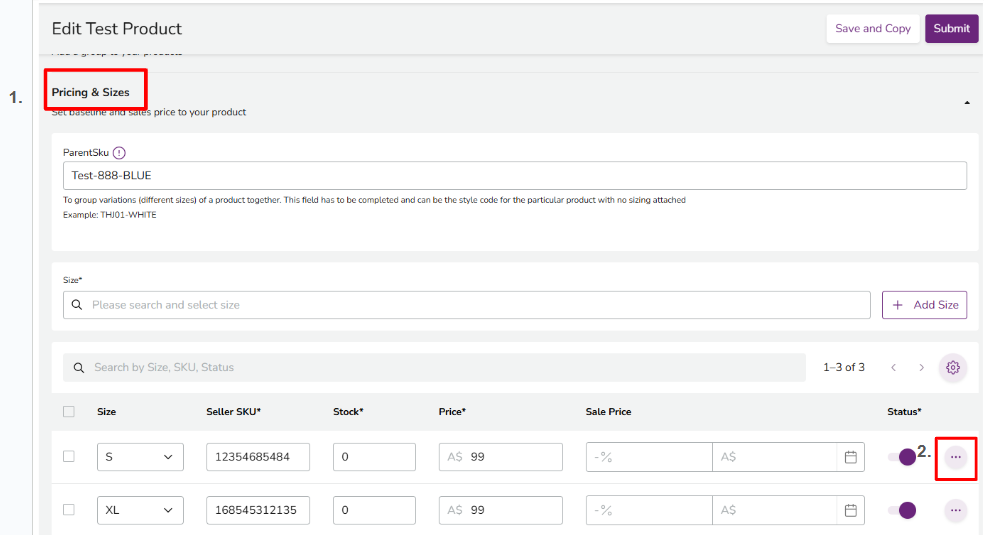Open table settings gear icon
984x535 pixels.
(953, 367)
